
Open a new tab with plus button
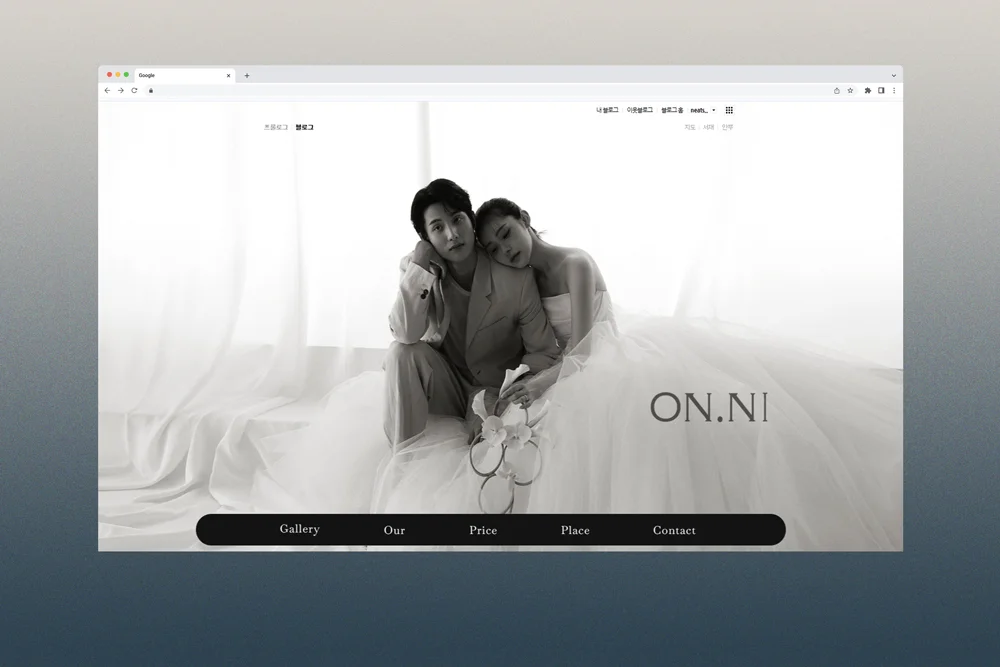[247, 75]
